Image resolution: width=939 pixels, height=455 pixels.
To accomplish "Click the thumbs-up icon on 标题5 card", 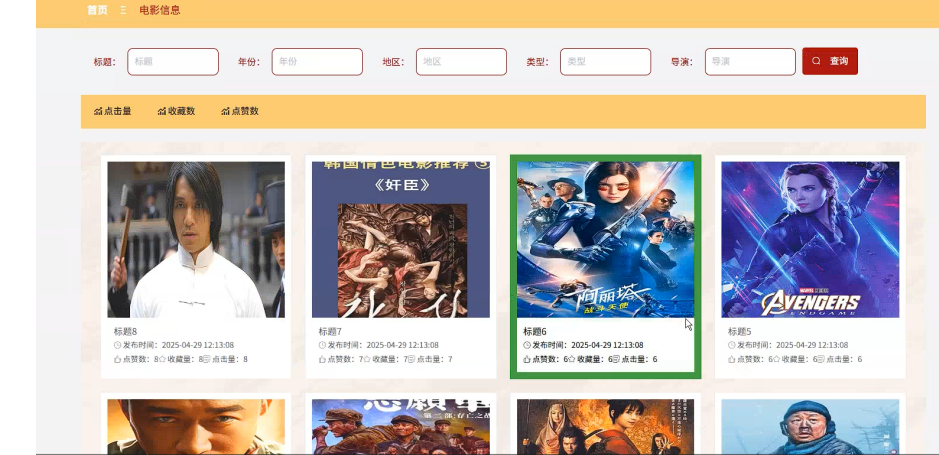I will point(732,360).
